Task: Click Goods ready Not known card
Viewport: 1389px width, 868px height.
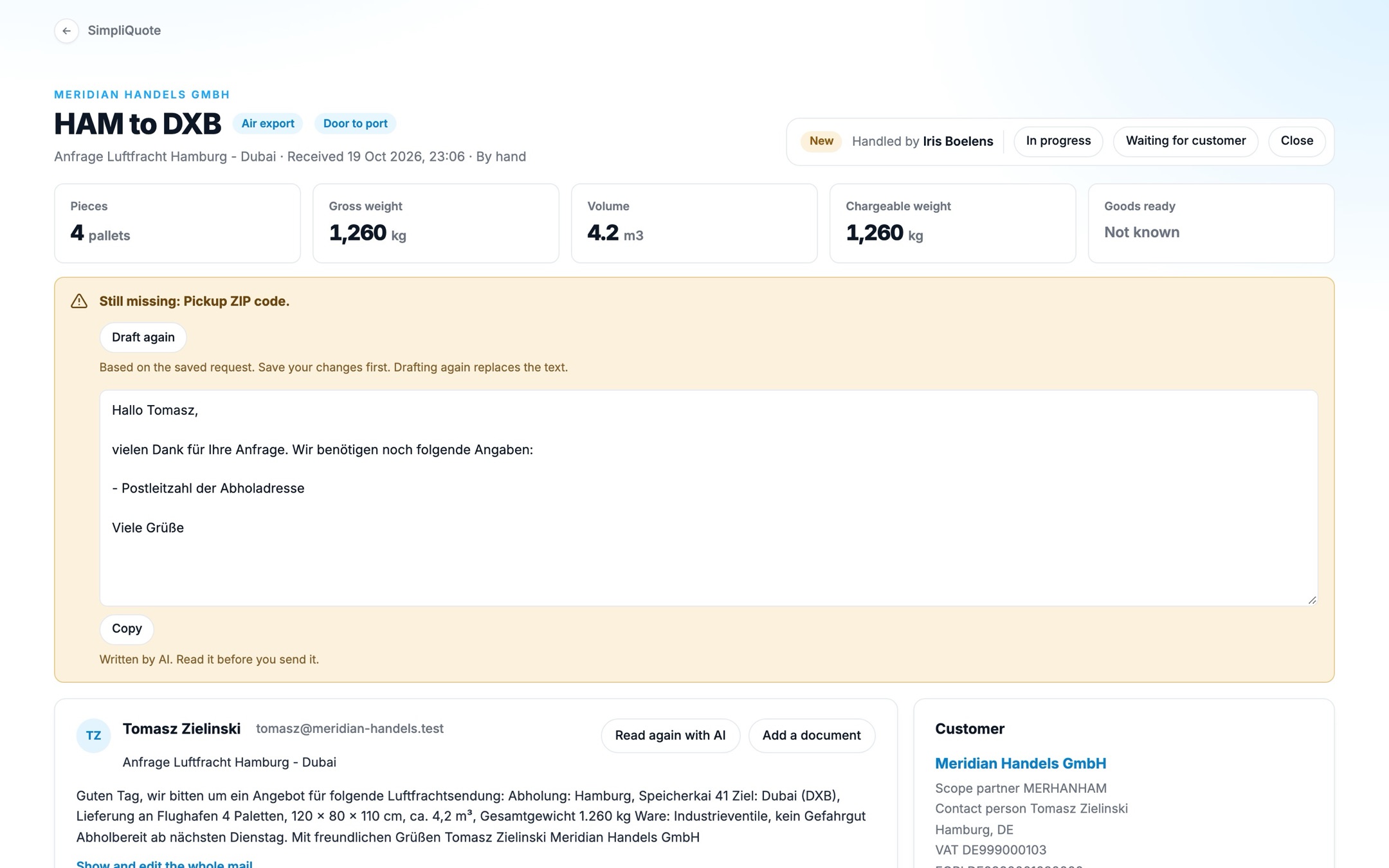Action: point(1212,223)
